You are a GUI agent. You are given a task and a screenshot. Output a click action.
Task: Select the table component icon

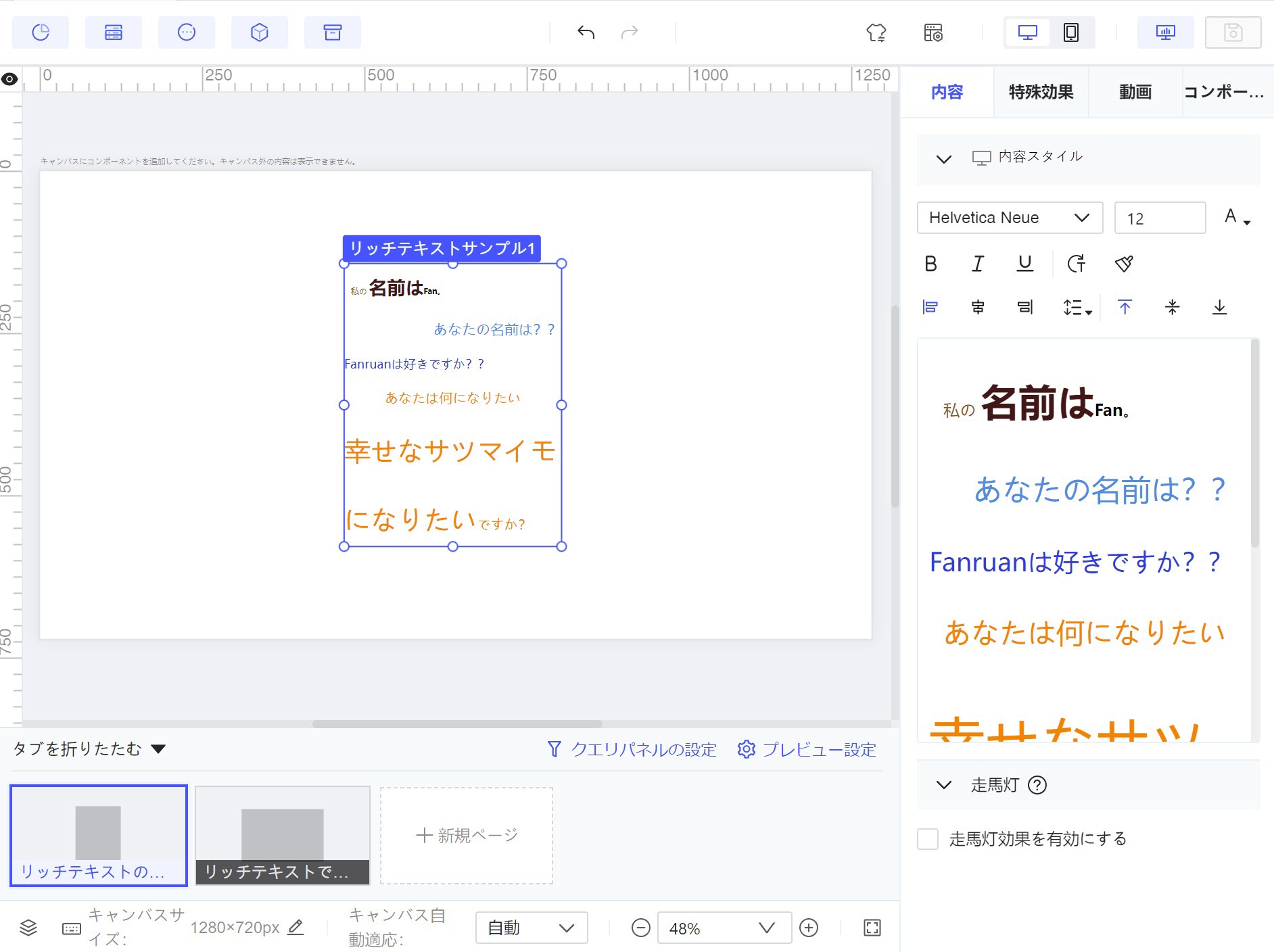114,32
